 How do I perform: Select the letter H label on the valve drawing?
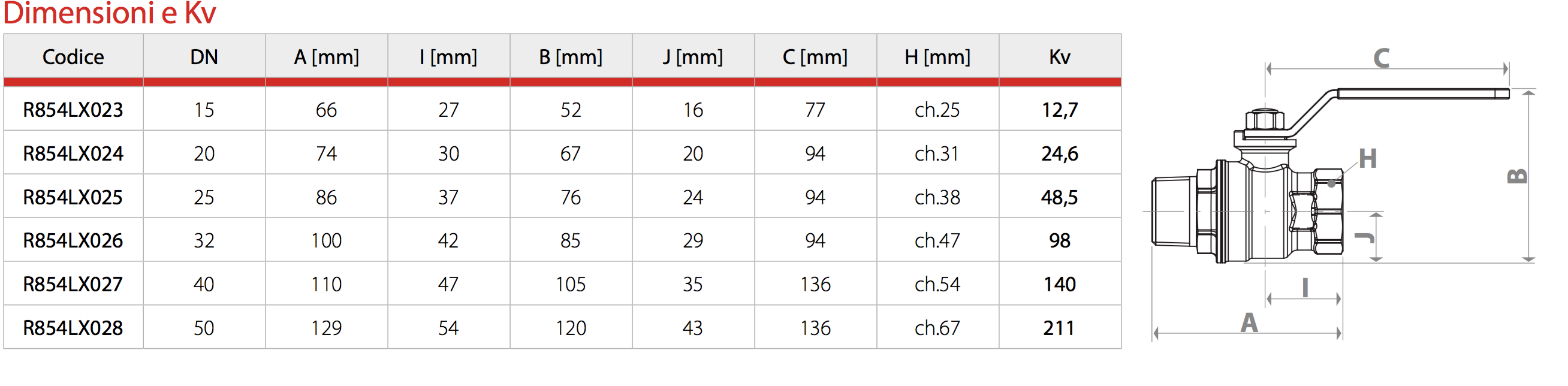pyautogui.click(x=1367, y=159)
